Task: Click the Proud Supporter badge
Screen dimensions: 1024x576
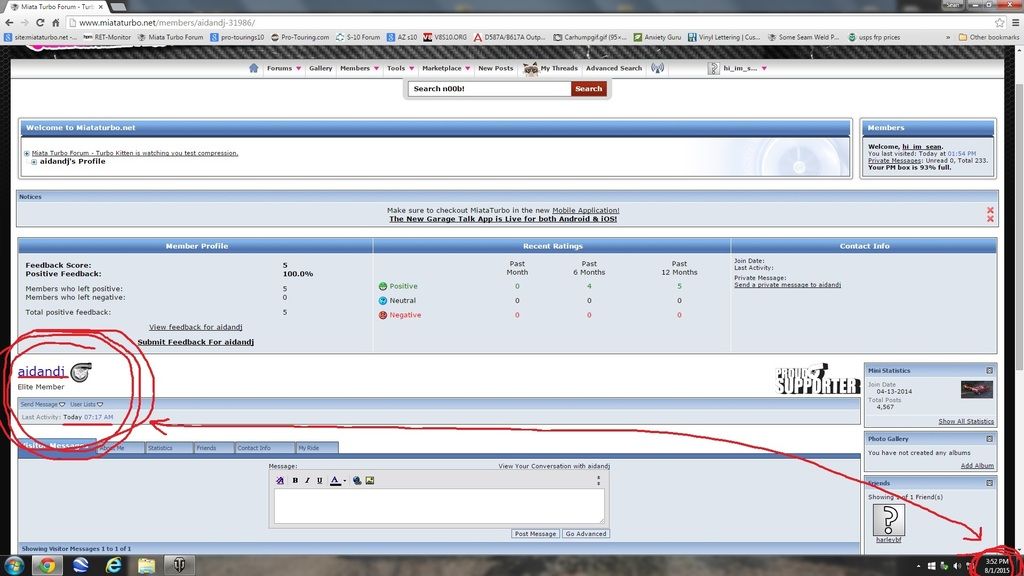Action: 818,379
